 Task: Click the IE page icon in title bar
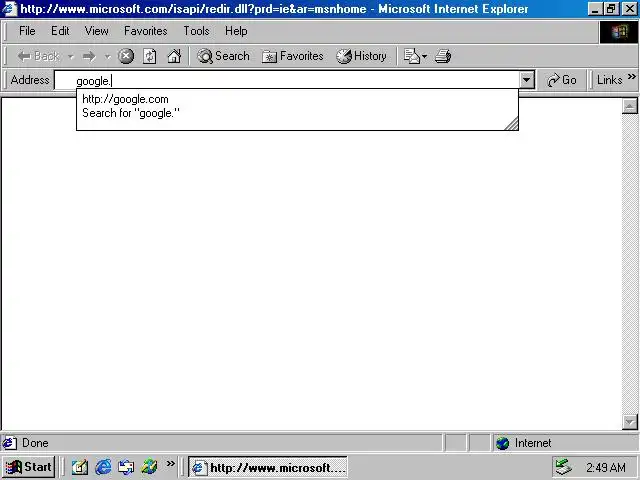click(x=10, y=9)
